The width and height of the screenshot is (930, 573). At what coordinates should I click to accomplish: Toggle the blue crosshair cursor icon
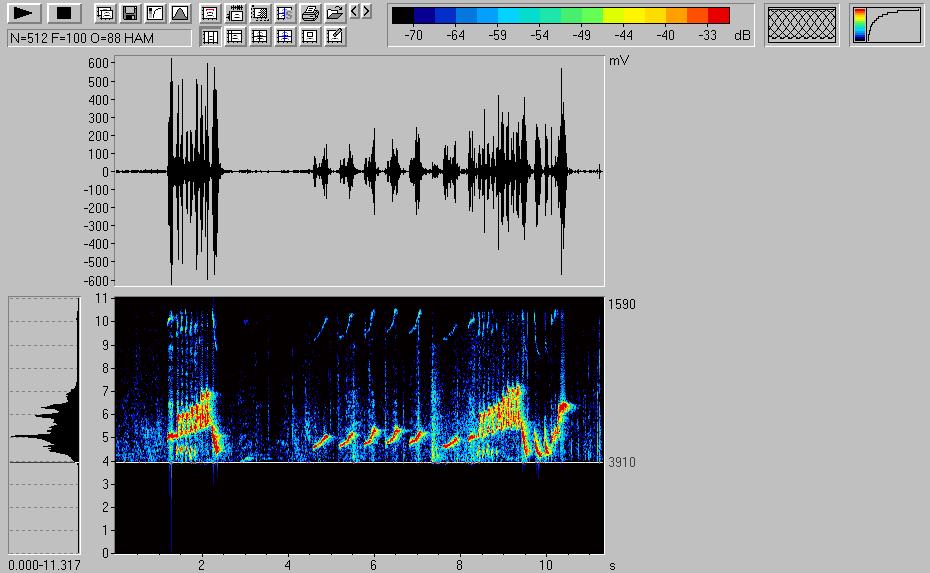pyautogui.click(x=285, y=37)
